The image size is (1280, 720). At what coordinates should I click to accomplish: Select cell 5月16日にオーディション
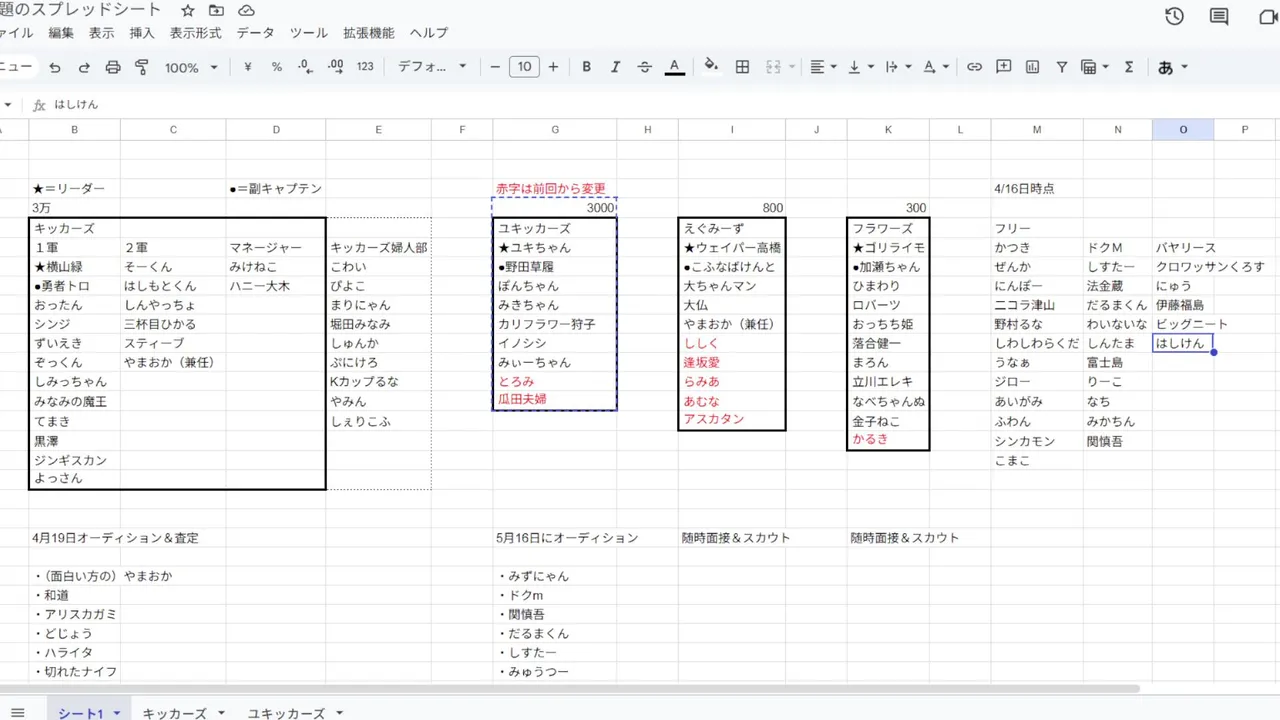[x=567, y=537]
